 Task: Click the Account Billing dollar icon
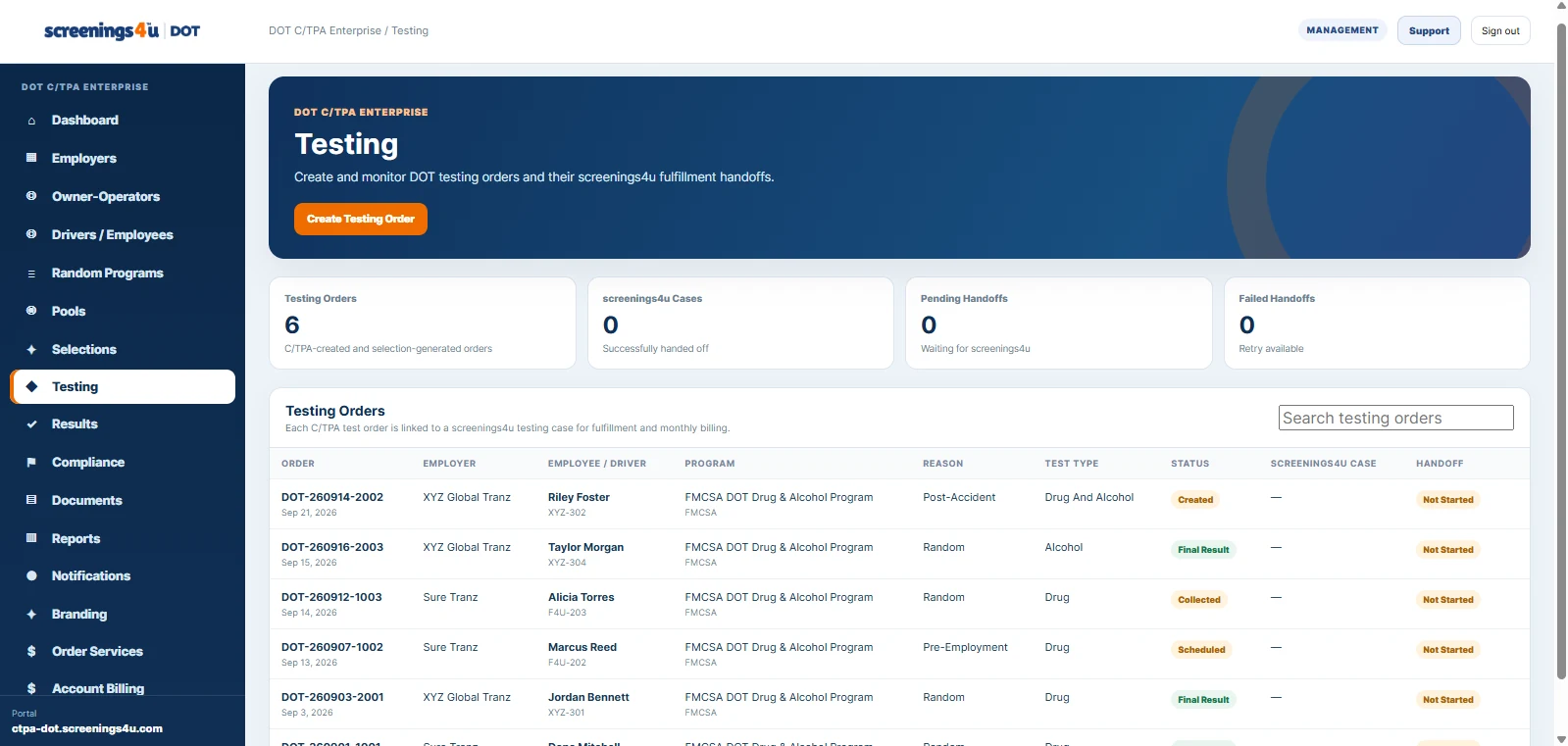(x=31, y=688)
